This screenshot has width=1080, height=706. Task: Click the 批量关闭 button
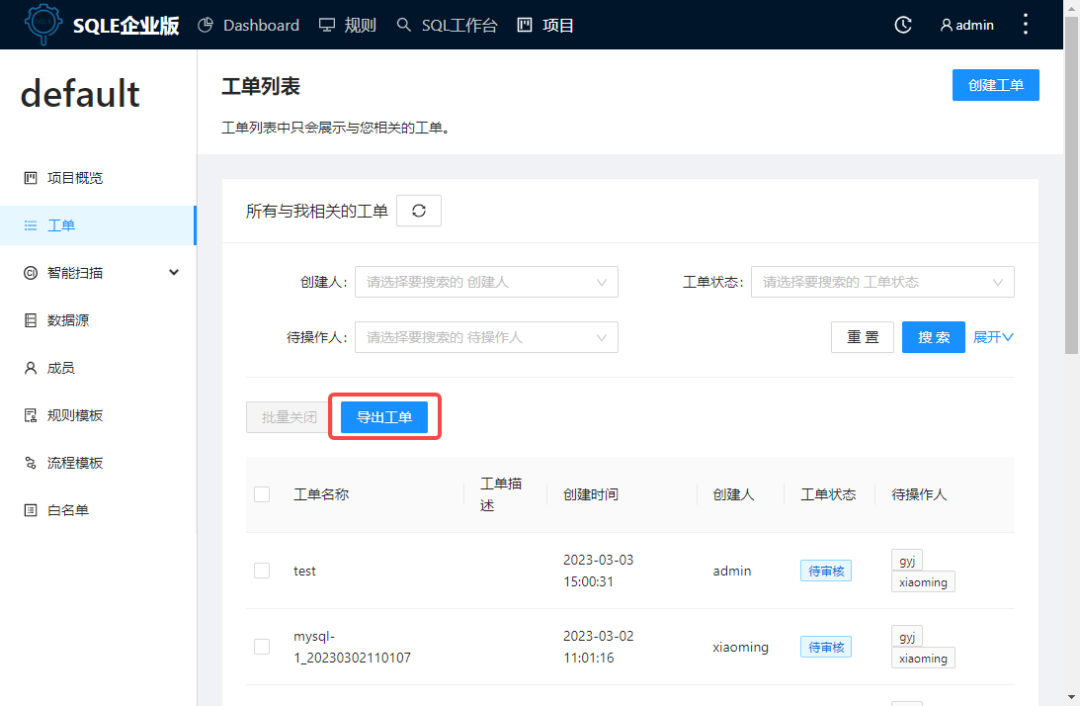point(288,417)
